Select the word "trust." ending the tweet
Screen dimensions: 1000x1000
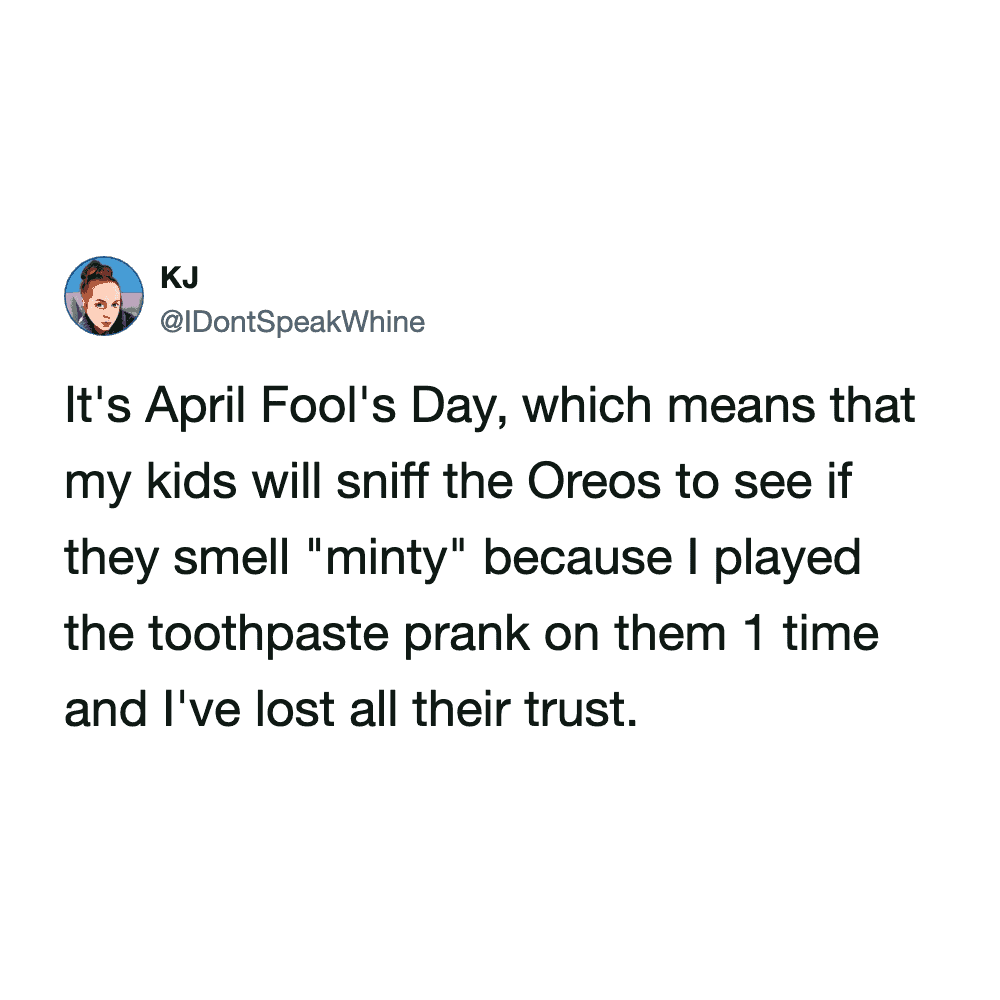pyautogui.click(x=579, y=709)
